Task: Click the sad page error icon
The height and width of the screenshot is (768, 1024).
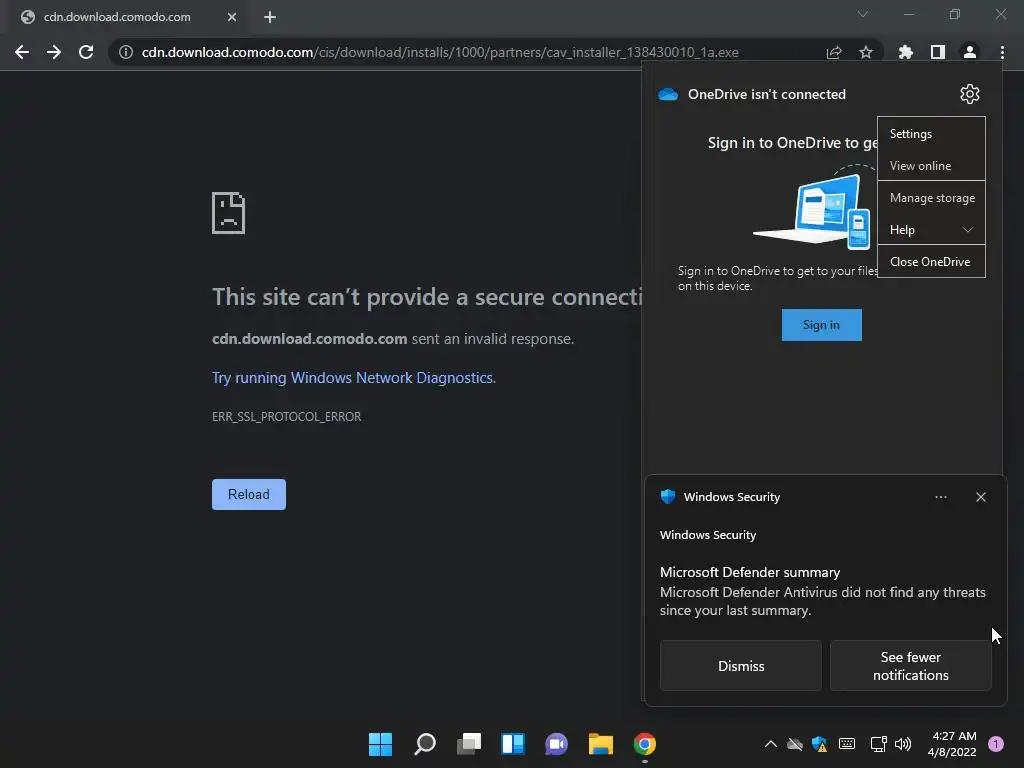Action: [229, 213]
